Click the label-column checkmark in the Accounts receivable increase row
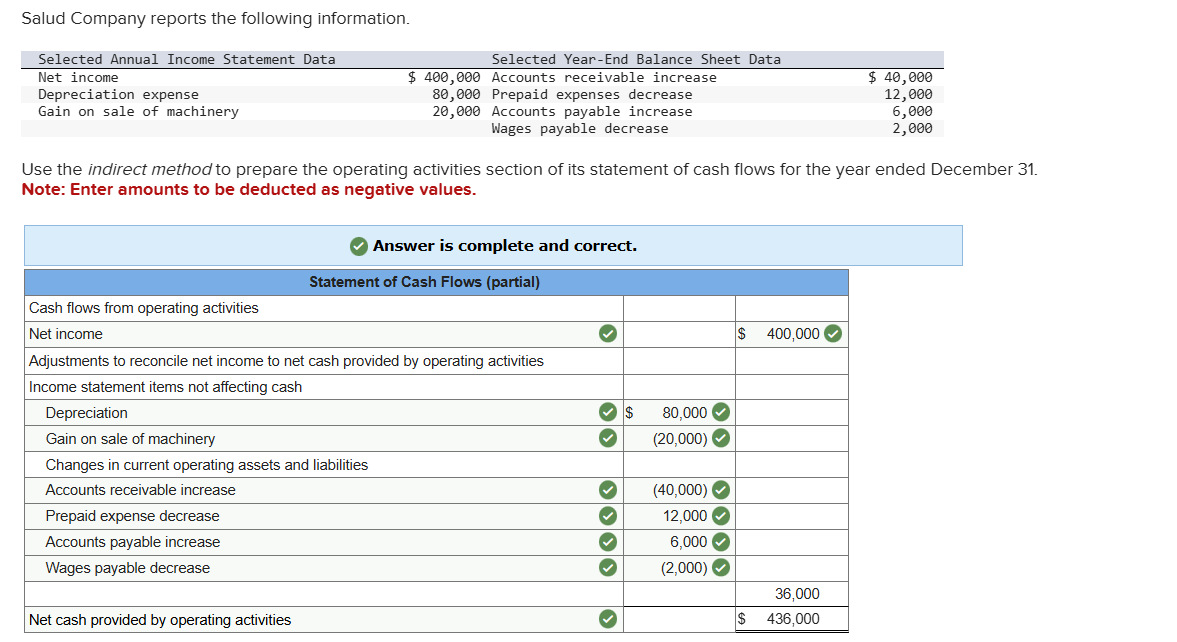This screenshot has width=1177, height=642. (608, 490)
